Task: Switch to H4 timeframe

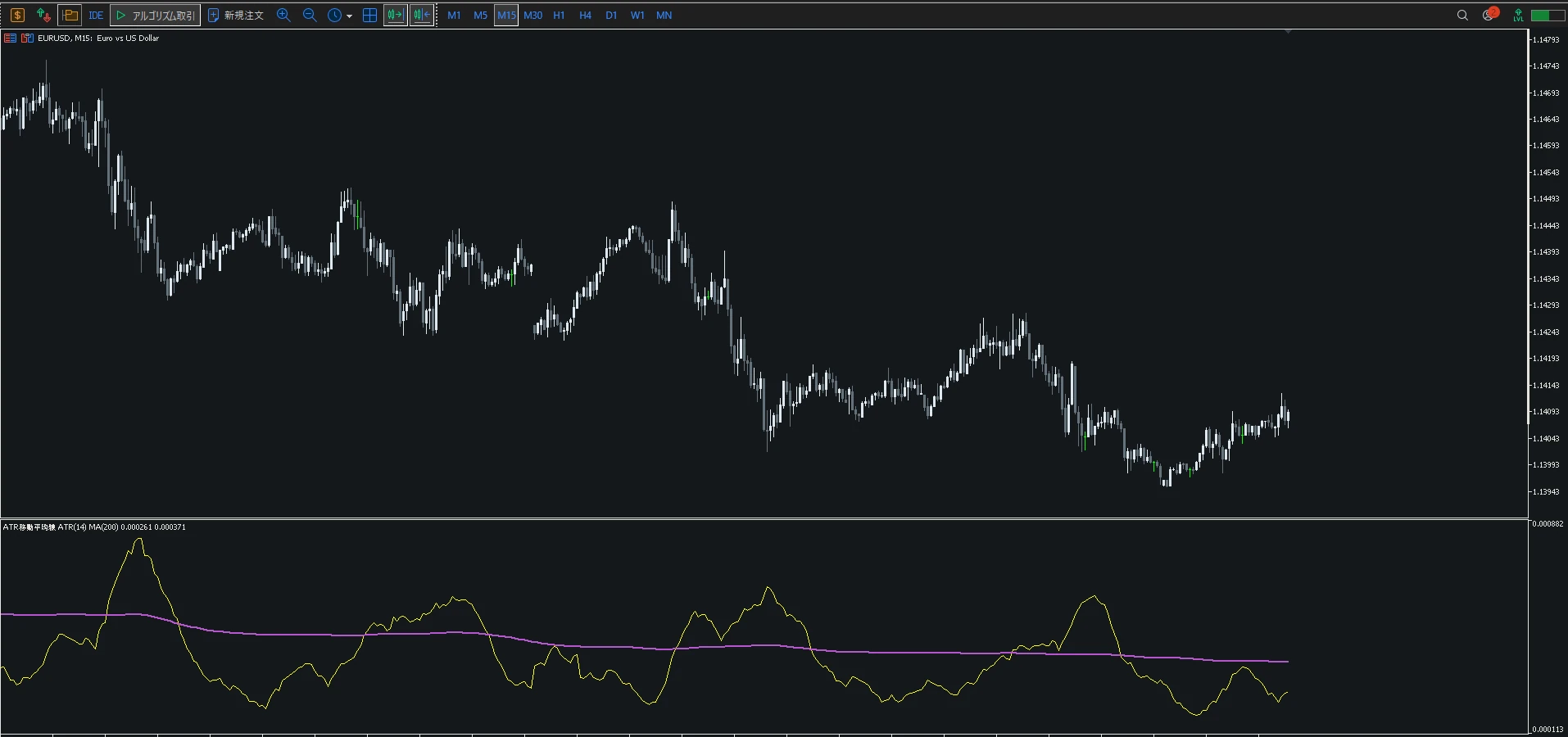Action: 585,15
